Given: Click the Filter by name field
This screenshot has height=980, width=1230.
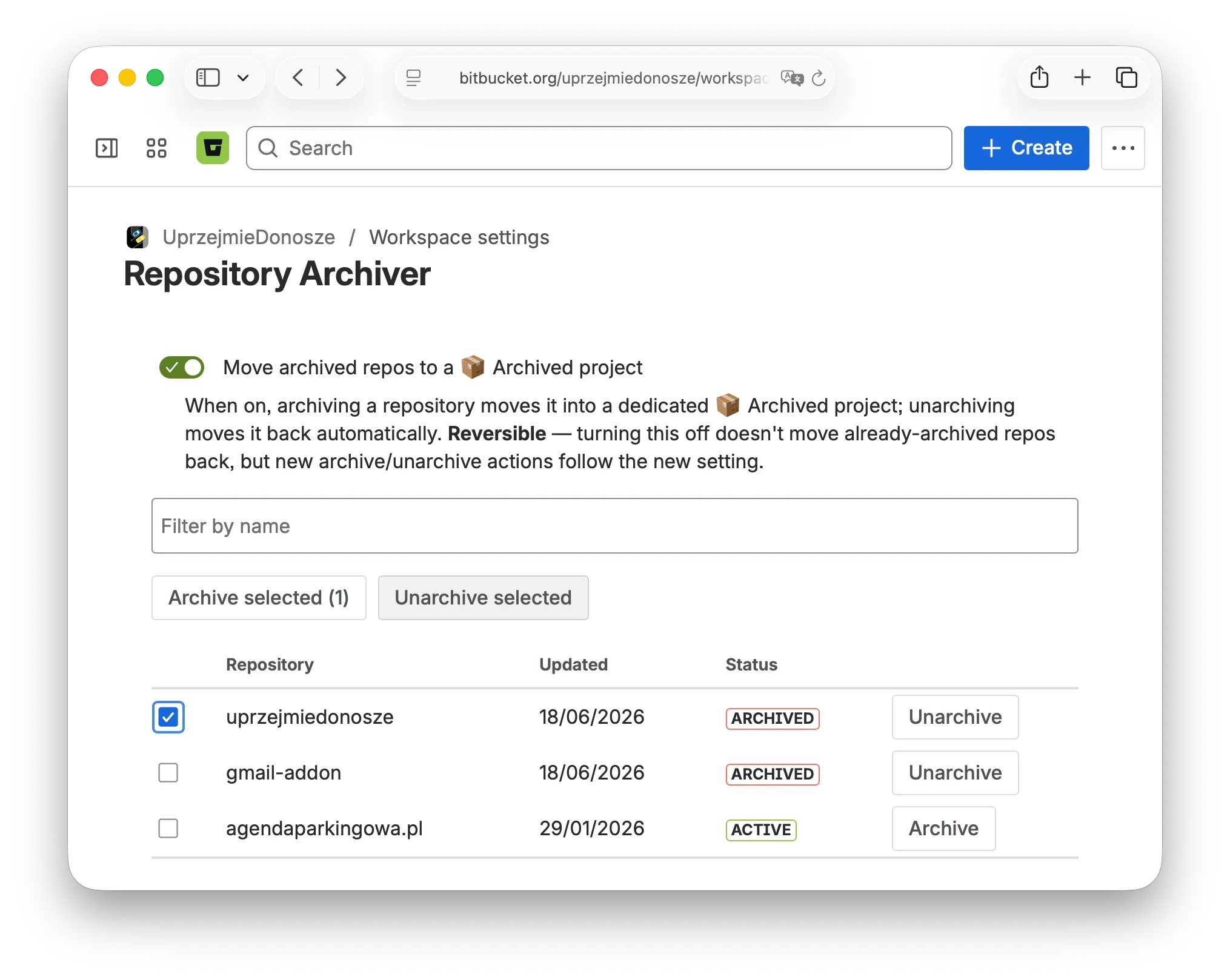Looking at the screenshot, I should pos(614,526).
